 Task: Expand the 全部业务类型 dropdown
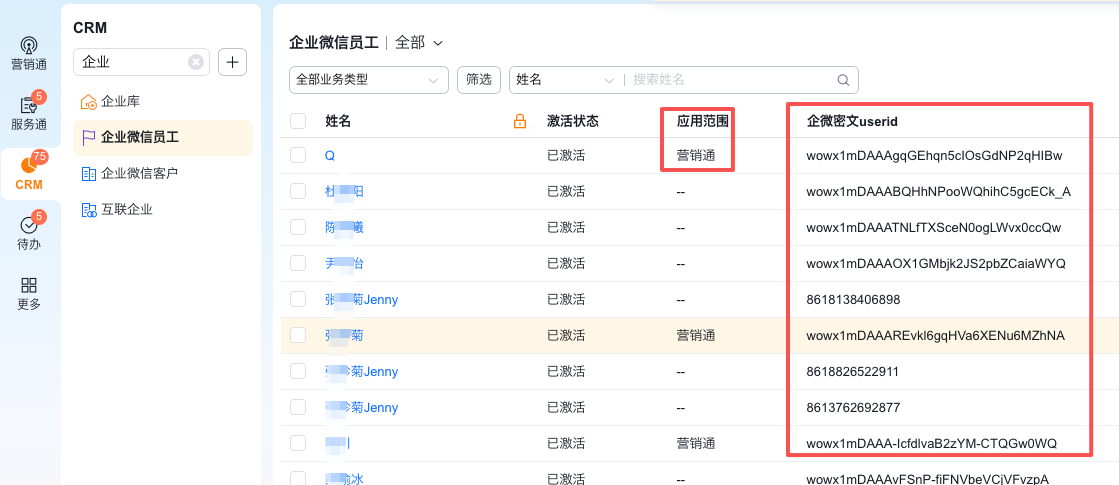click(x=368, y=80)
